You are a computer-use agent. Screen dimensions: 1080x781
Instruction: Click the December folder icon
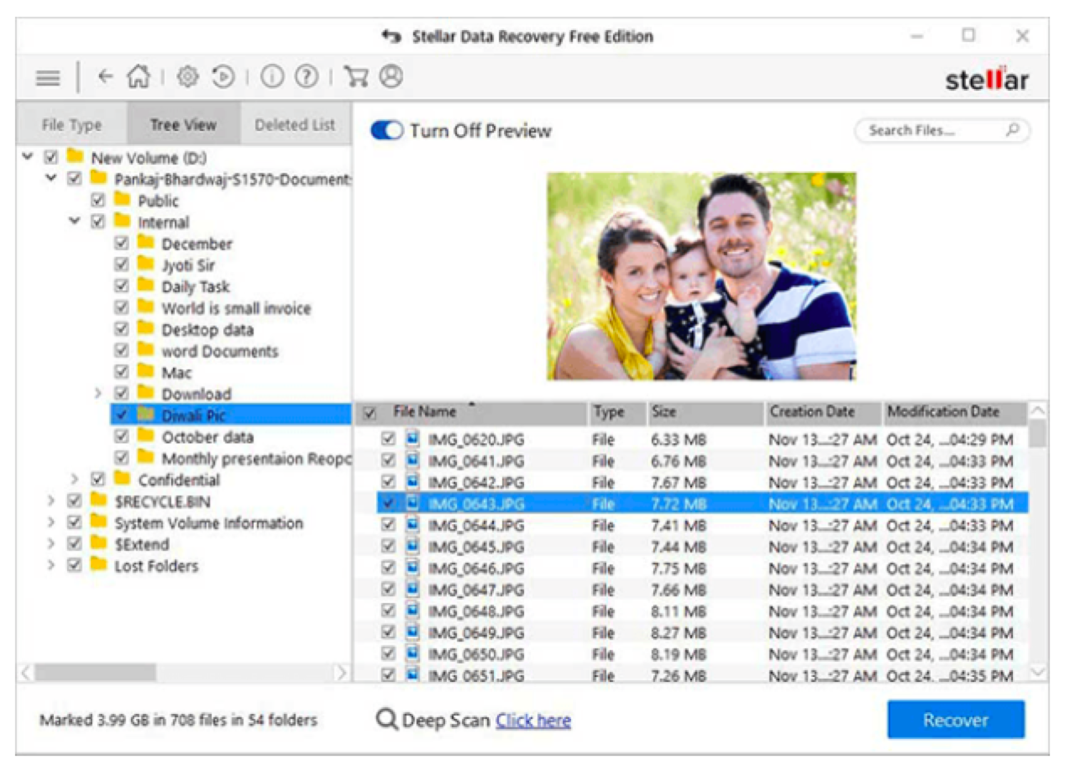tap(145, 242)
